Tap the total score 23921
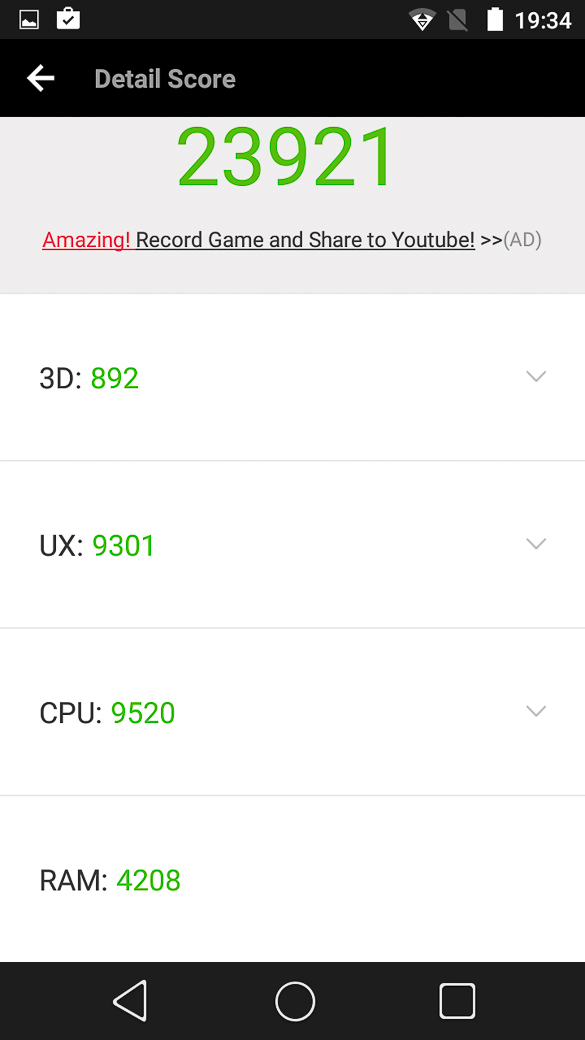 [x=286, y=157]
